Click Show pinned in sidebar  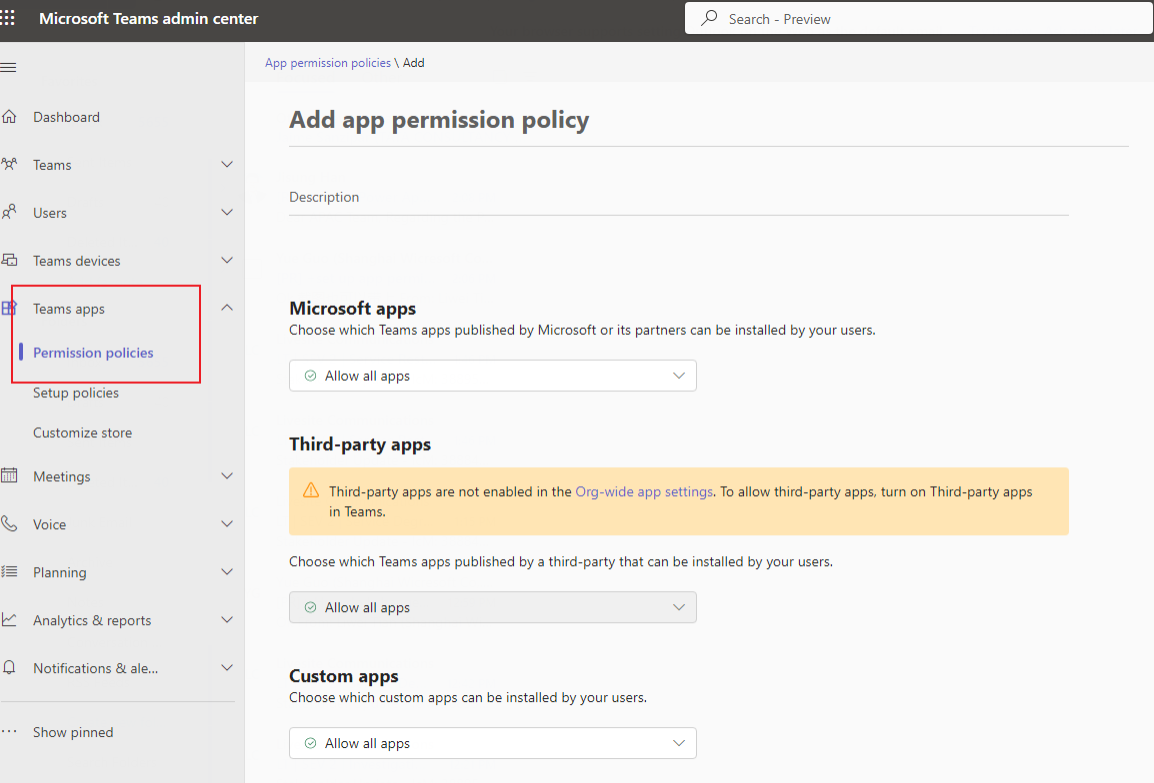(x=73, y=732)
